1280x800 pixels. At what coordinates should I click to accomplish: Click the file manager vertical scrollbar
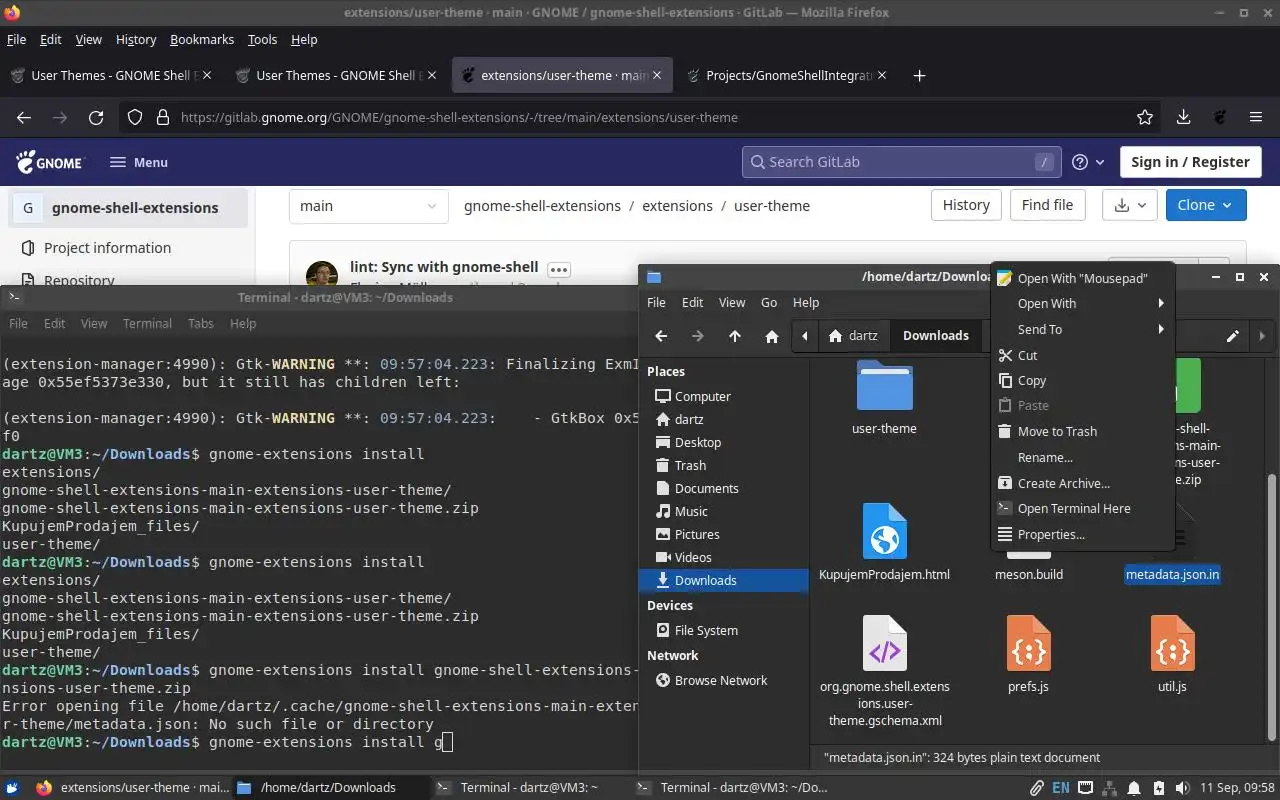tap(1272, 606)
